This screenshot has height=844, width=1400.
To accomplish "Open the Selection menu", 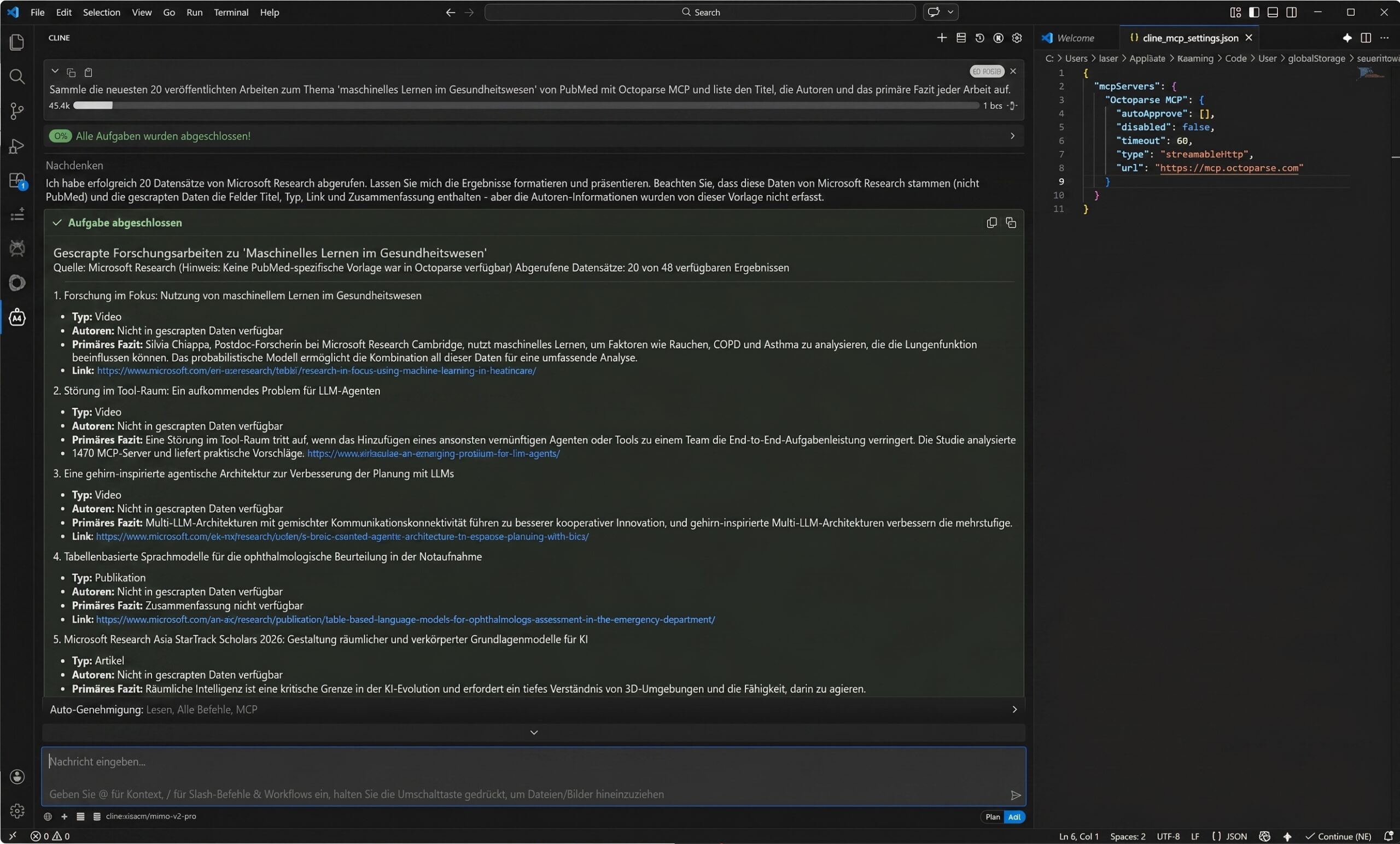I will pos(101,12).
